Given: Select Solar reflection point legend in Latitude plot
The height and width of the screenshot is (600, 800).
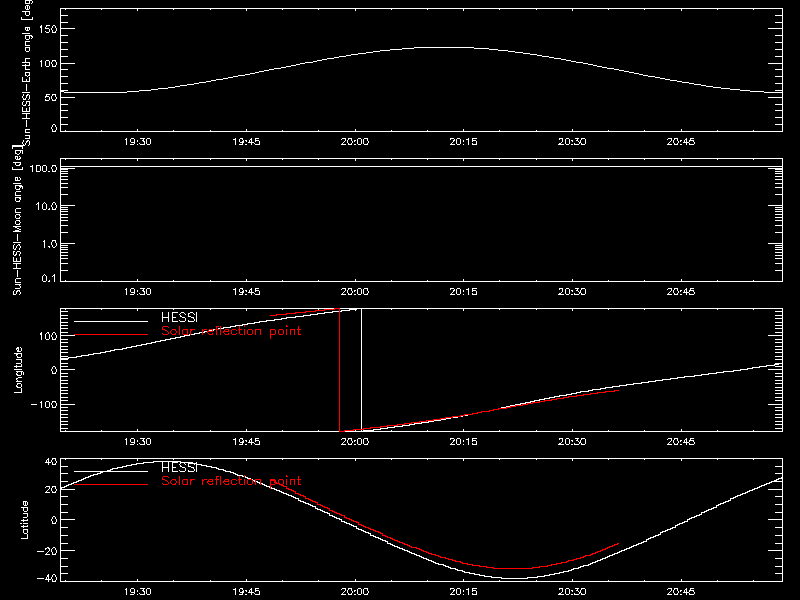Looking at the screenshot, I should [x=231, y=481].
